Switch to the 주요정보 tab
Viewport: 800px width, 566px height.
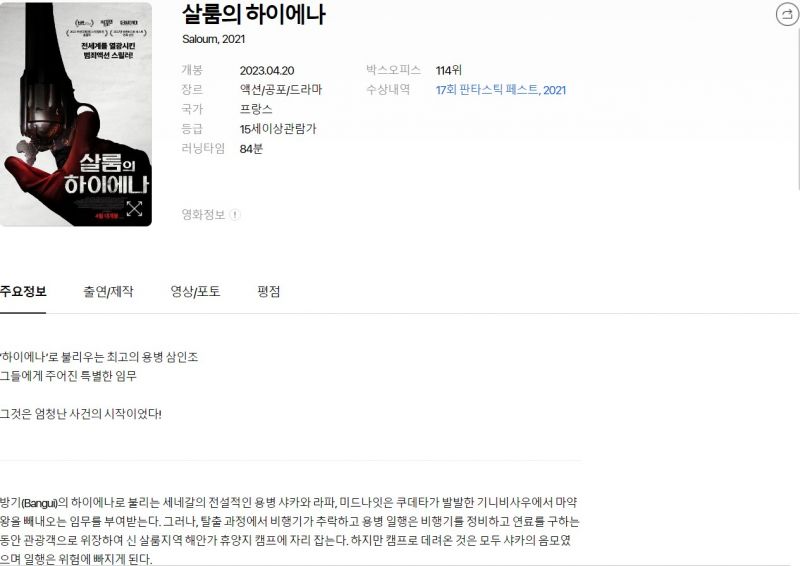(x=23, y=291)
